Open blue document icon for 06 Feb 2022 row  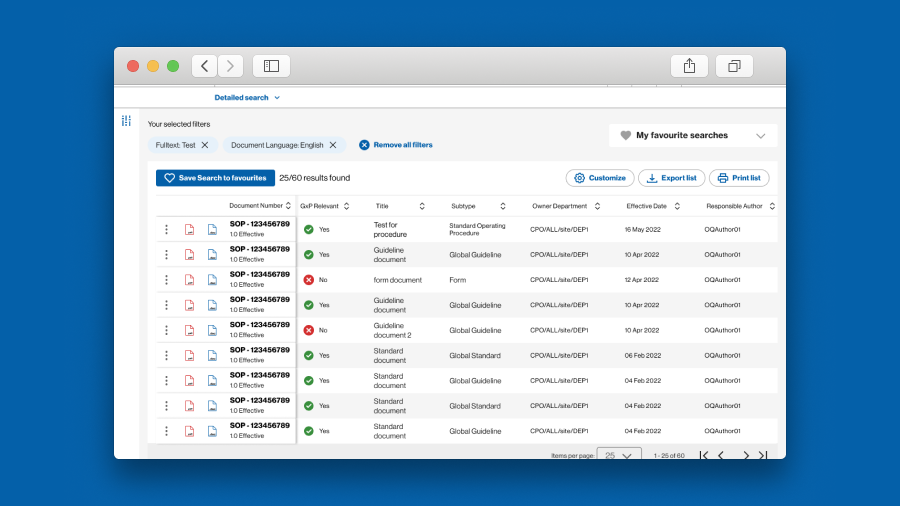coord(212,356)
